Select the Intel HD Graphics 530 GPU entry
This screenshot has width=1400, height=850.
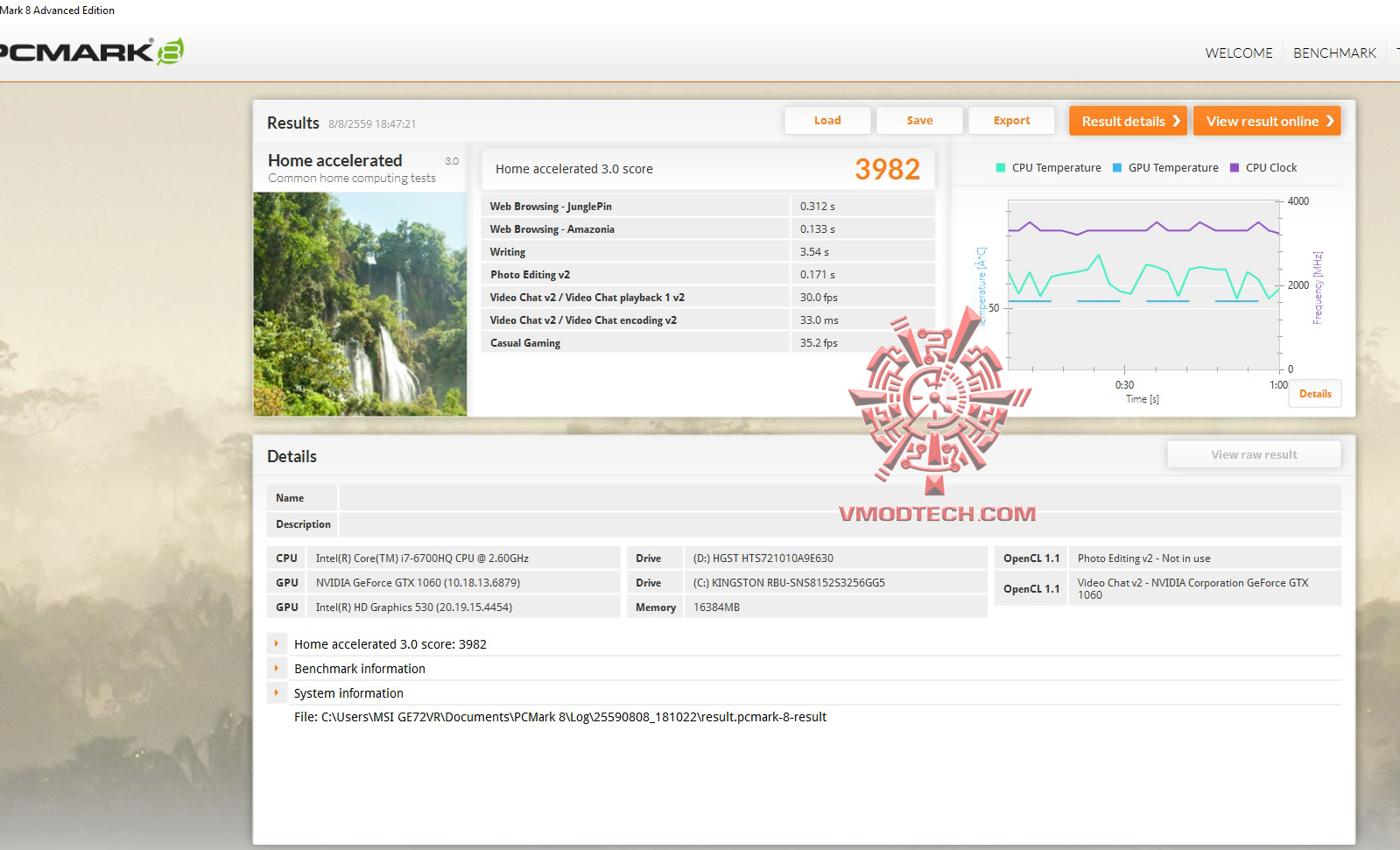[x=414, y=608]
